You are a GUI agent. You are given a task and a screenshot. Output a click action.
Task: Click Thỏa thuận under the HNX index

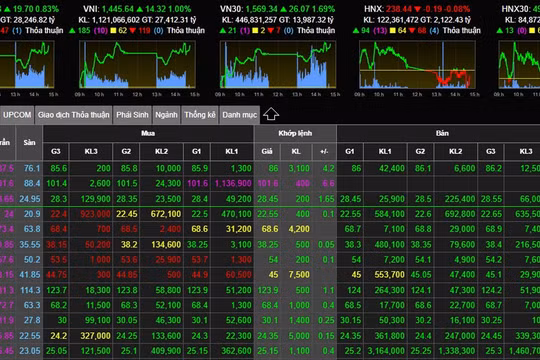tap(461, 31)
